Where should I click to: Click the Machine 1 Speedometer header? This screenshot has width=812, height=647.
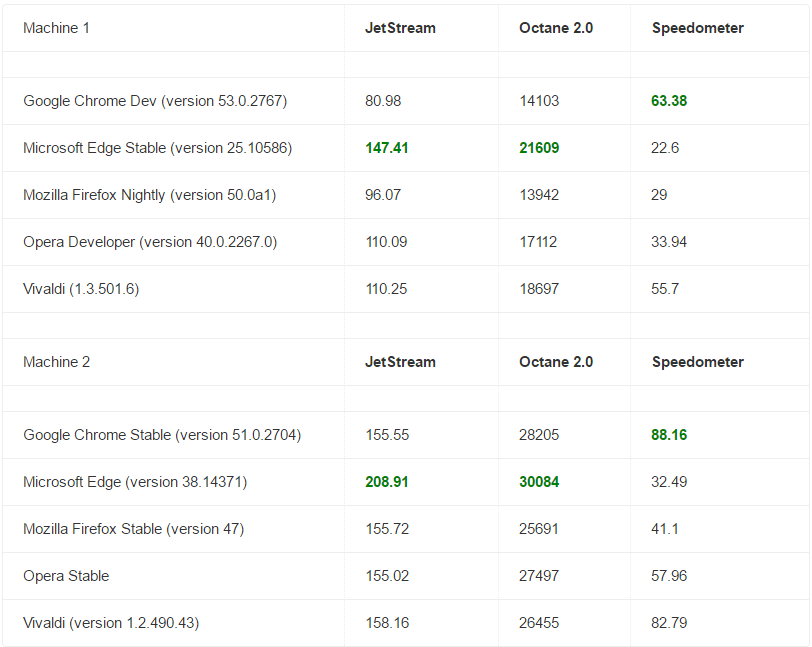point(697,28)
